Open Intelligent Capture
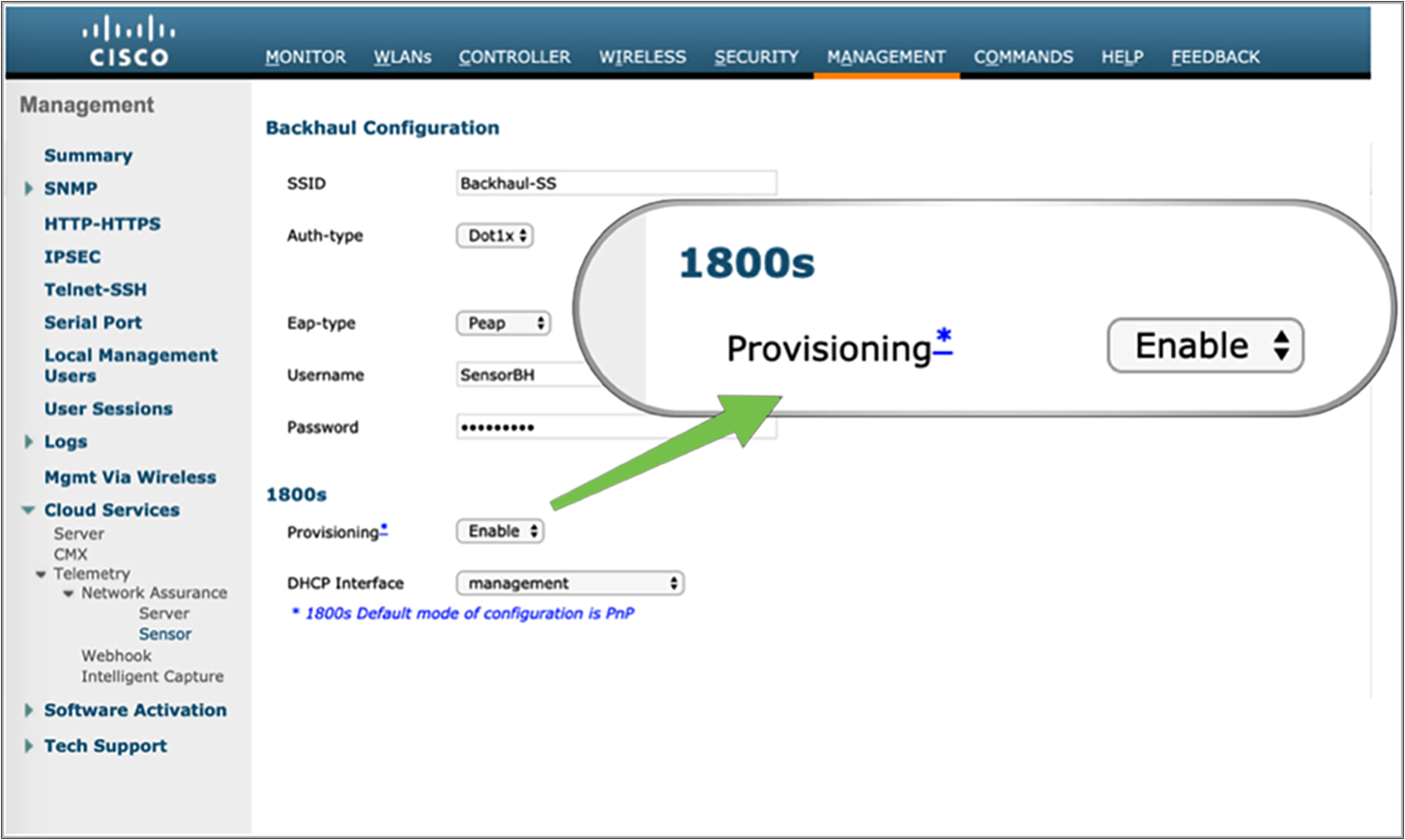 coord(152,676)
